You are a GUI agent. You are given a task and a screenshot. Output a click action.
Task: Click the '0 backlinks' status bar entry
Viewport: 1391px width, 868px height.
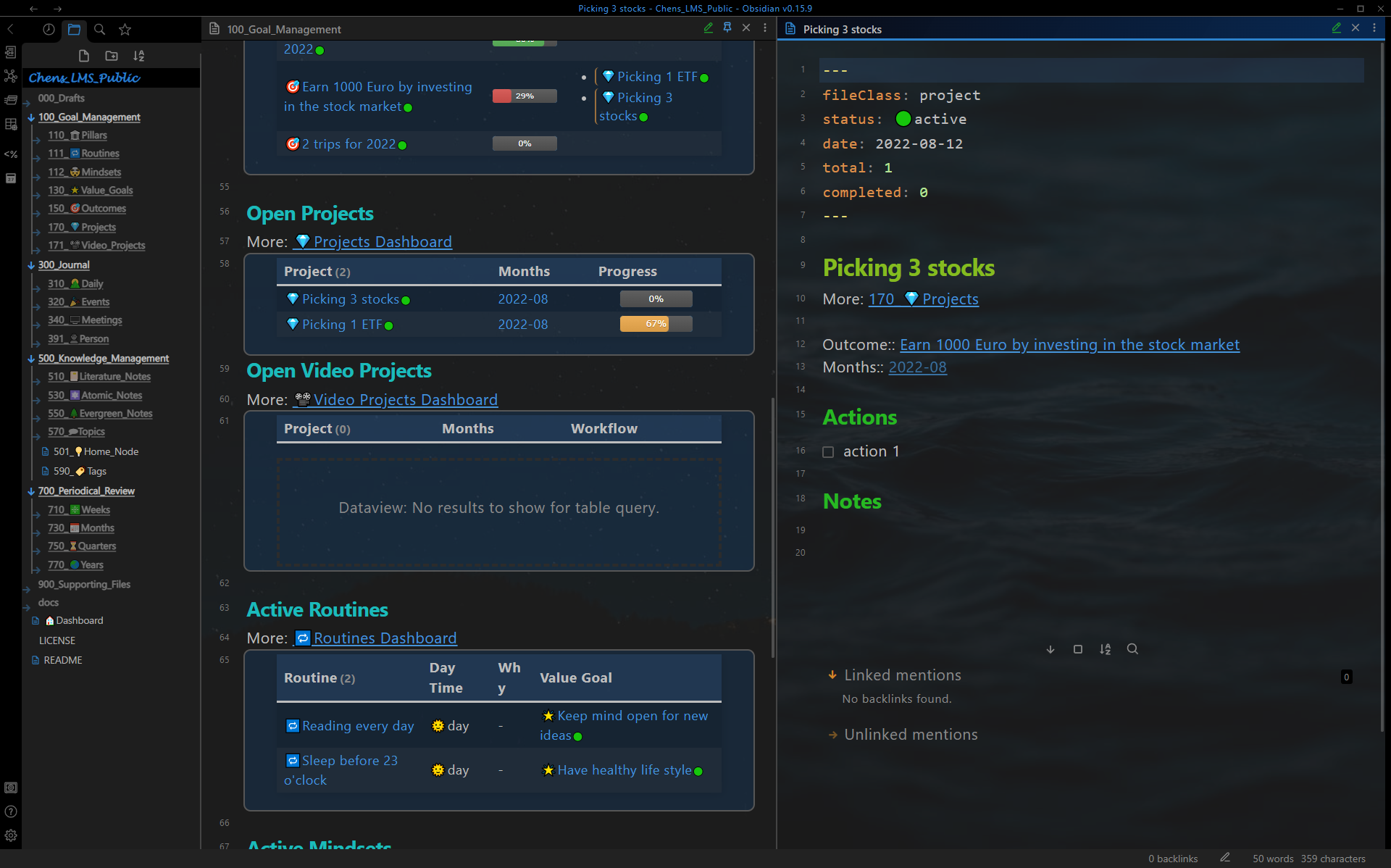tap(1173, 859)
